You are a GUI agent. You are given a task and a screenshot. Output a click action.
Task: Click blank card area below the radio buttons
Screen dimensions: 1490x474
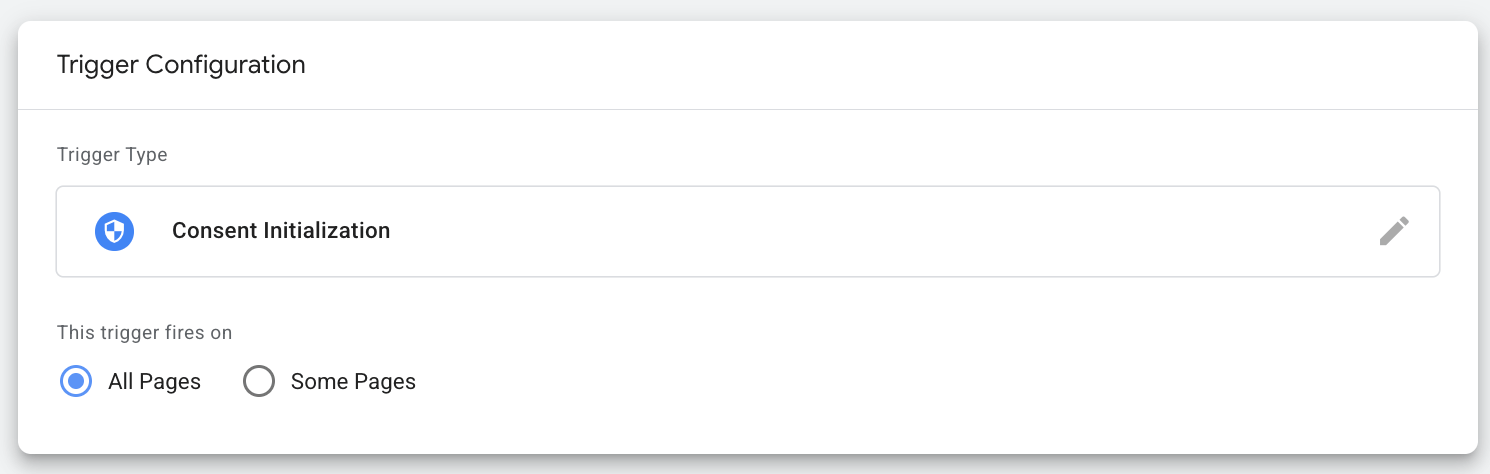[x=748, y=428]
